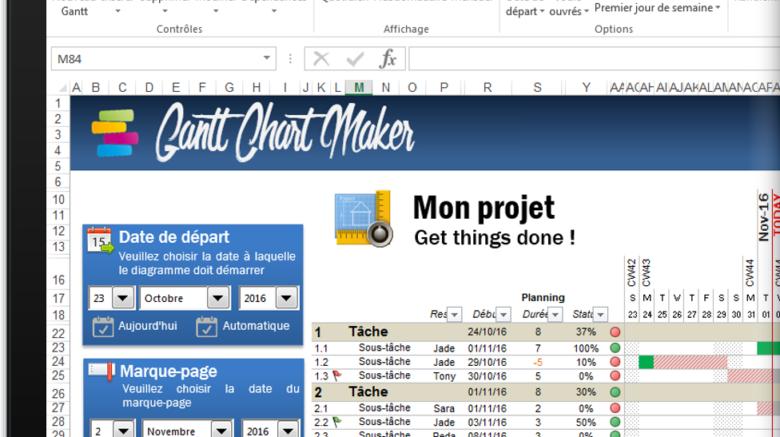Click the blueprint project icon beside Mon projet
Viewport: 780px width, 437px height.
[362, 218]
